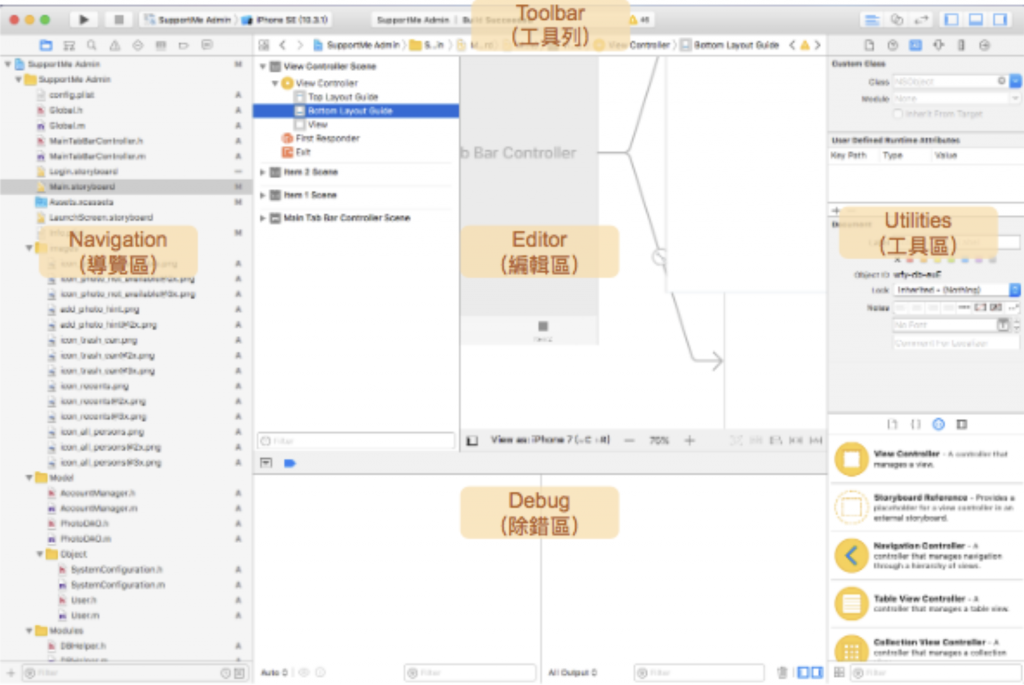The width and height of the screenshot is (1024, 685).
Task: Expand the Item 1 Scene
Action: pos(263,195)
